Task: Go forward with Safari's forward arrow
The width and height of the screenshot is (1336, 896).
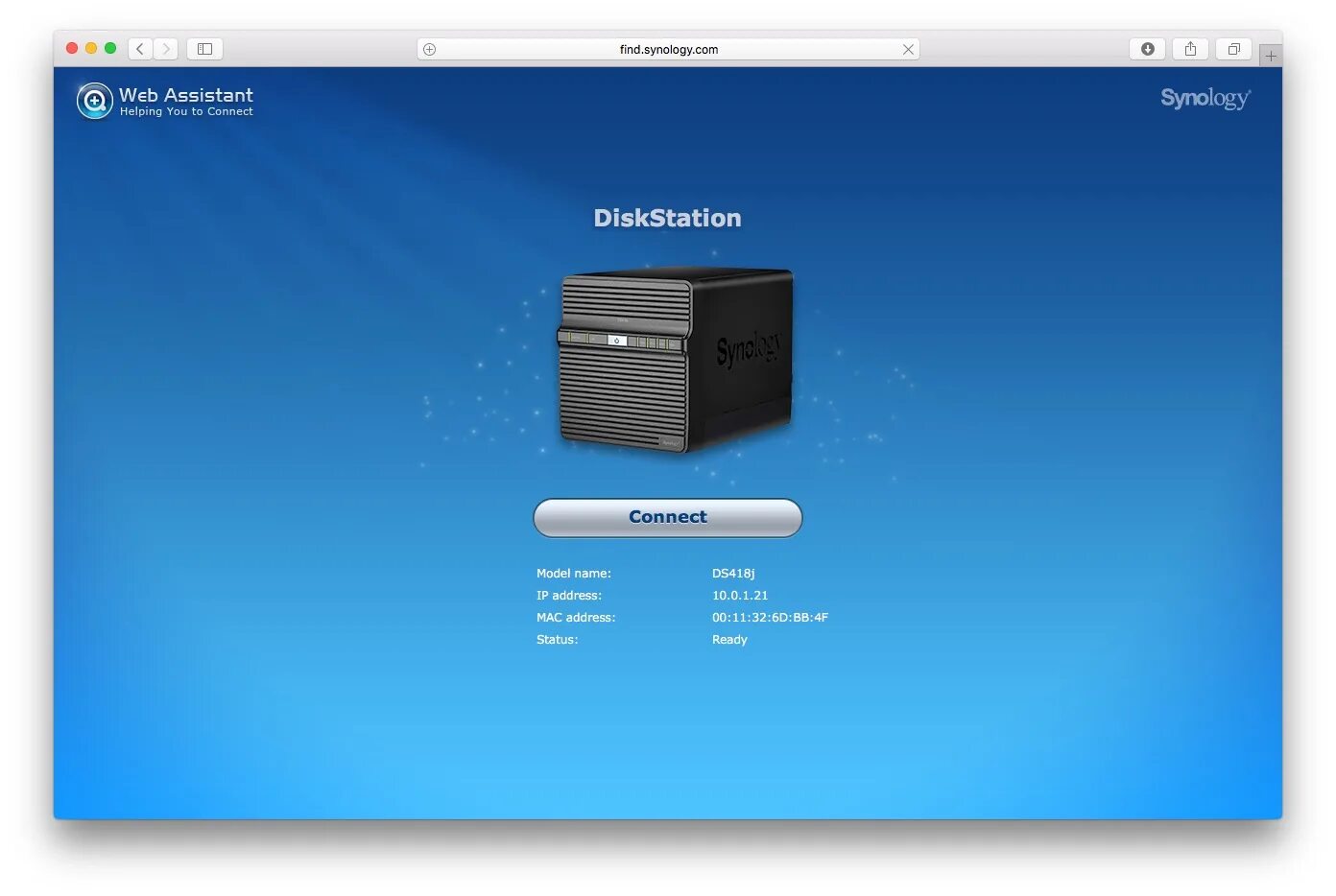Action: click(x=165, y=49)
